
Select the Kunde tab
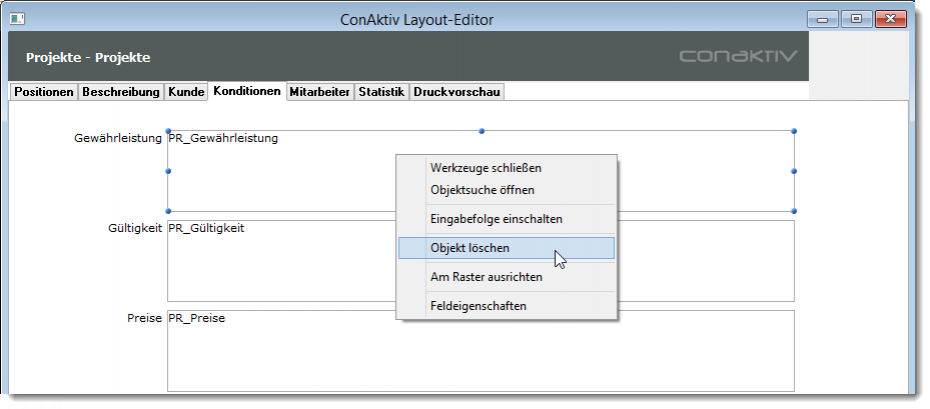pos(185,92)
